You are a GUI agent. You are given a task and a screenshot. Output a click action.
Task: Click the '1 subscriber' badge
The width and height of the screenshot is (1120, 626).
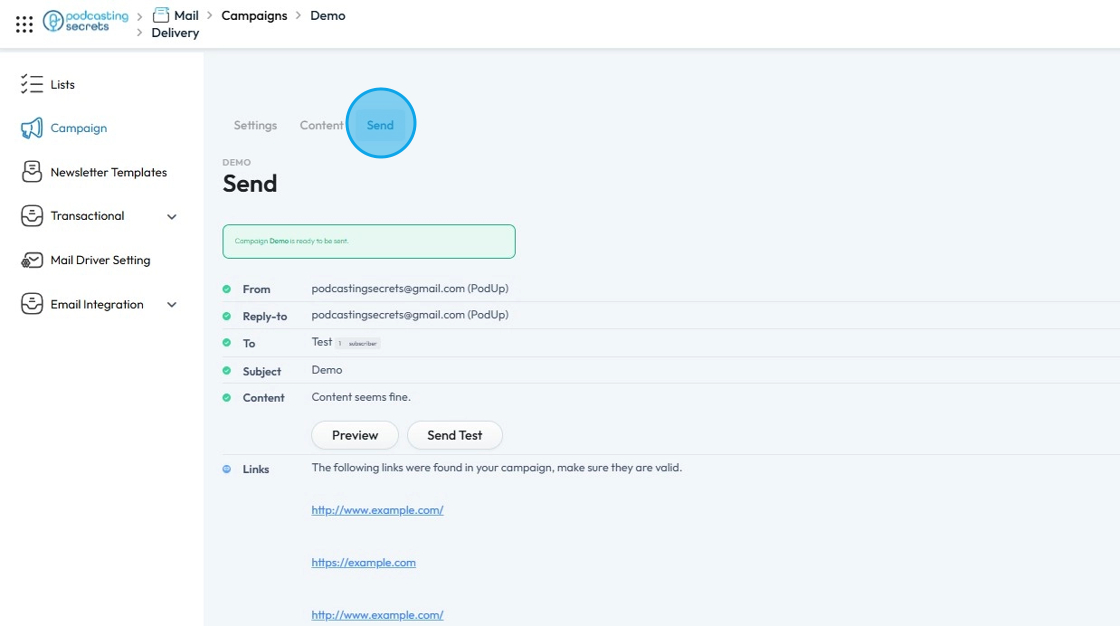[x=358, y=344]
